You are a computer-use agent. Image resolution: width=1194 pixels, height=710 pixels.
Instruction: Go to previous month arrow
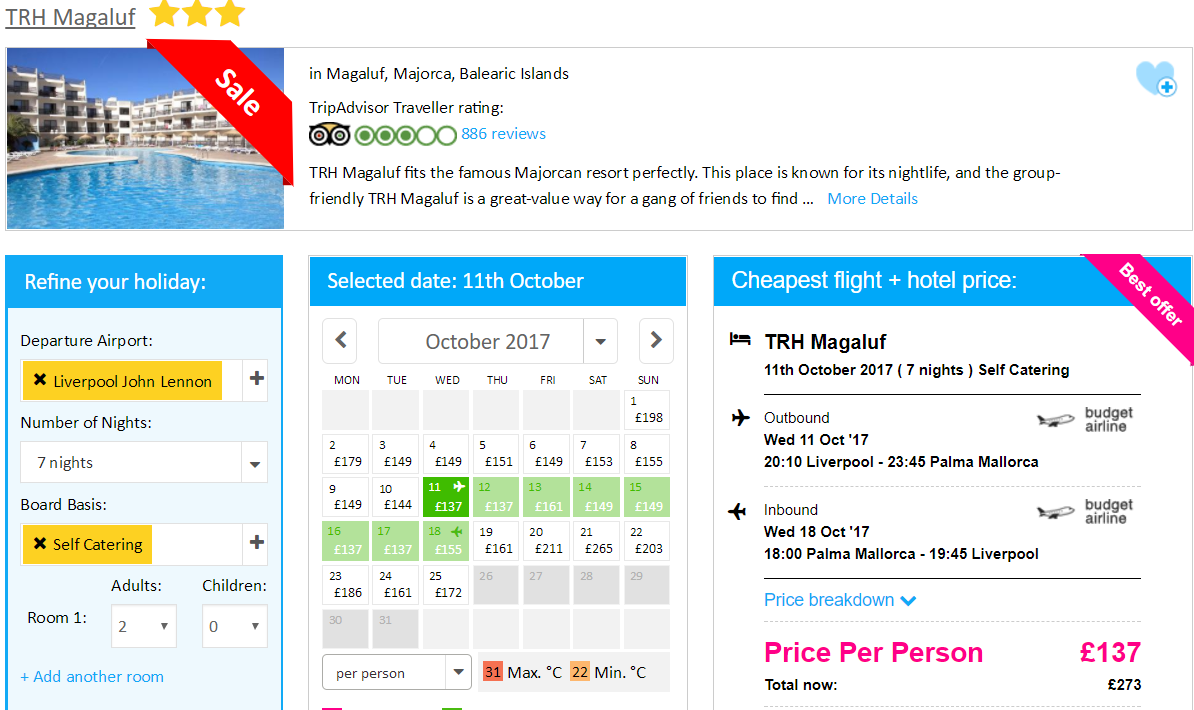(340, 341)
